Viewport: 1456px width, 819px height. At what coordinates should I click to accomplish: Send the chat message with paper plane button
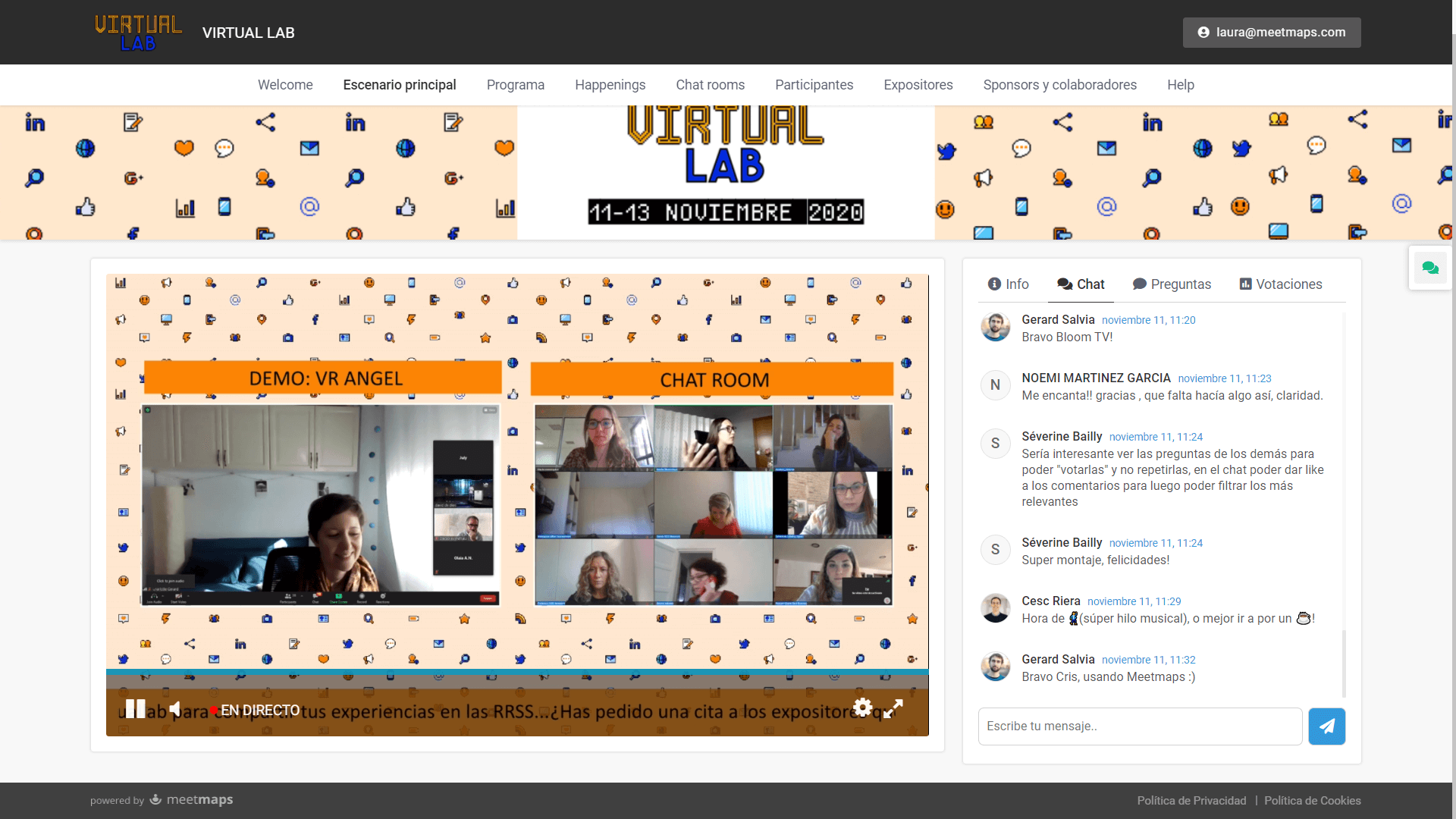(x=1327, y=726)
